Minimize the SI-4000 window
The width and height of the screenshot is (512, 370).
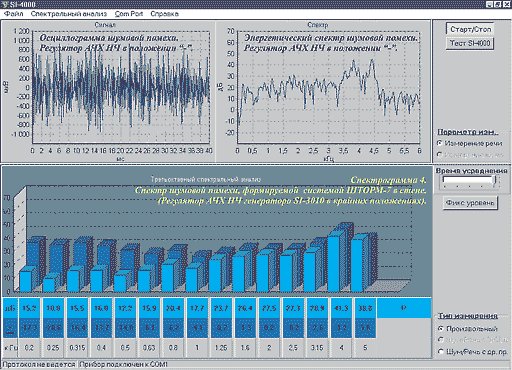click(489, 4)
